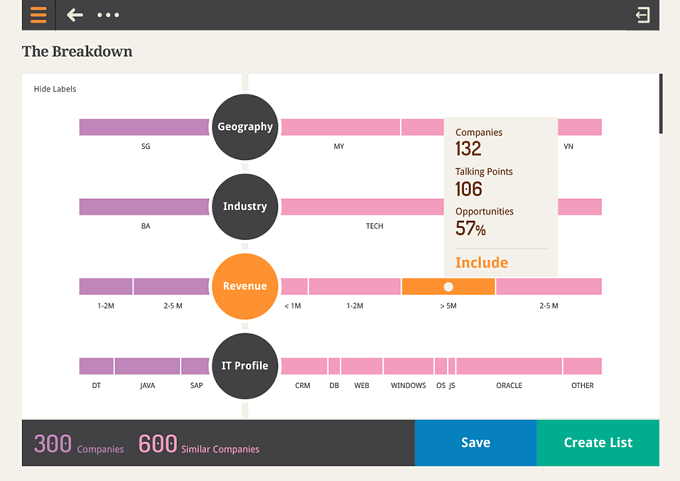Open the orange hamburger menu

39,15
